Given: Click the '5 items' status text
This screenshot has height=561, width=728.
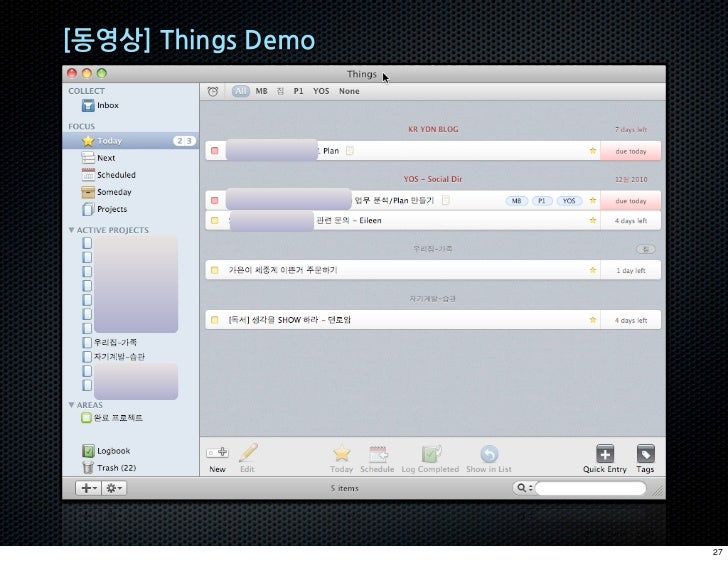Looking at the screenshot, I should pos(344,489).
